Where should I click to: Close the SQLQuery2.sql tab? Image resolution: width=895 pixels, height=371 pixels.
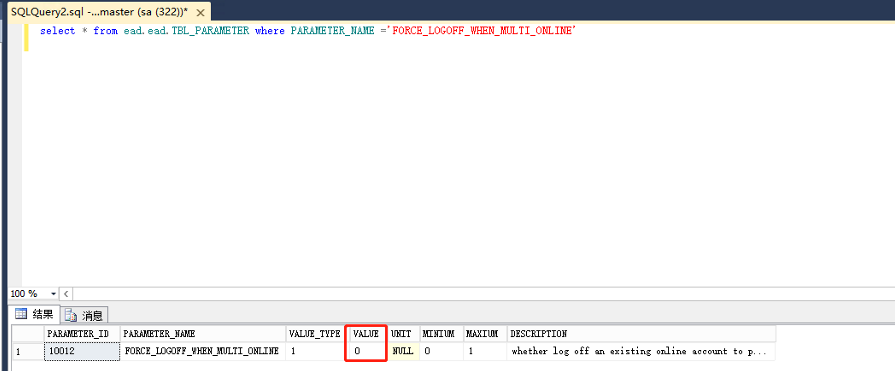coord(200,11)
